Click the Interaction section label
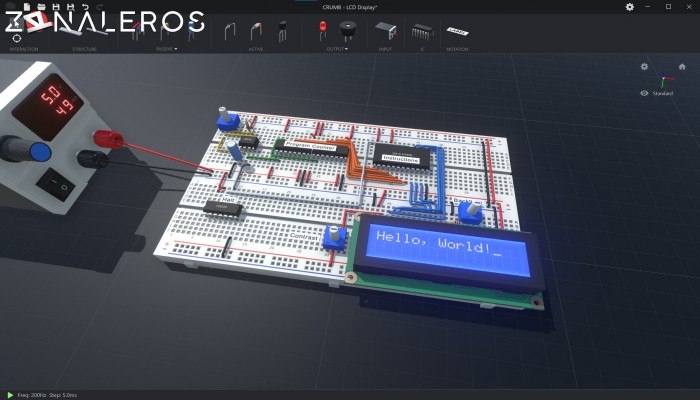 coord(24,49)
